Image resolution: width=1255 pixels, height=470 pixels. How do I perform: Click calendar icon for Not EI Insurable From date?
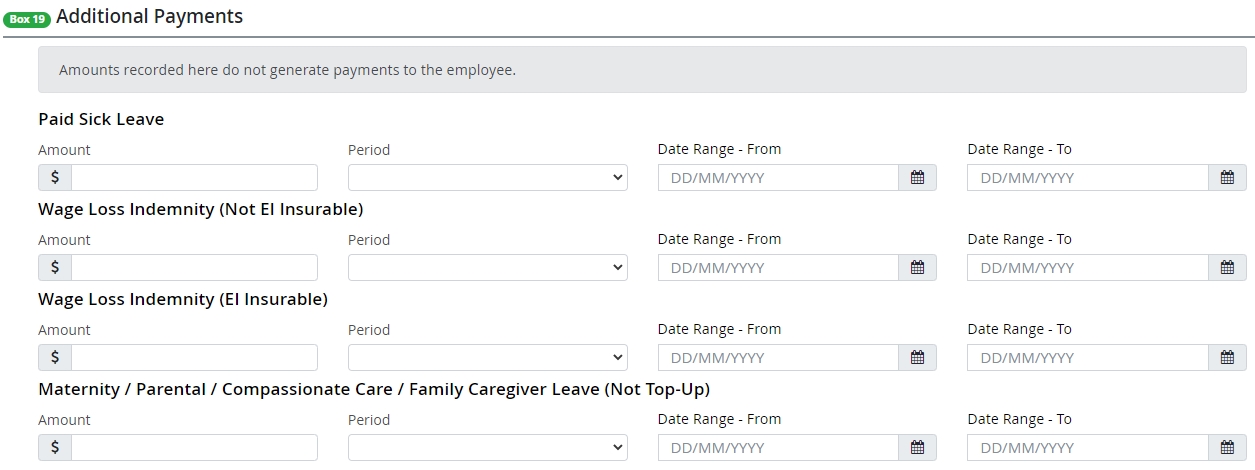point(917,268)
